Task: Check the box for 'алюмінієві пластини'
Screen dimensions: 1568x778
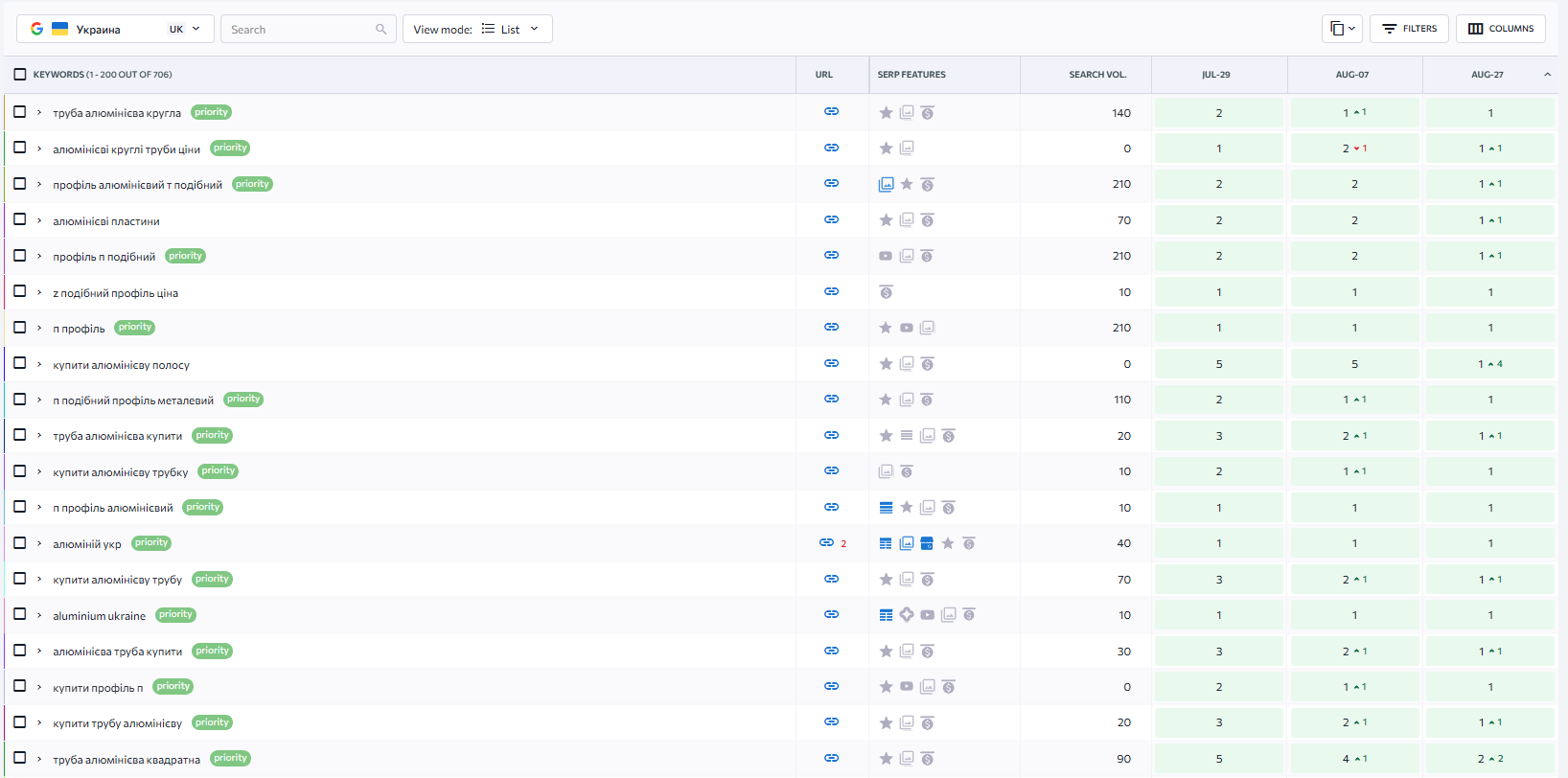Action: [x=20, y=219]
